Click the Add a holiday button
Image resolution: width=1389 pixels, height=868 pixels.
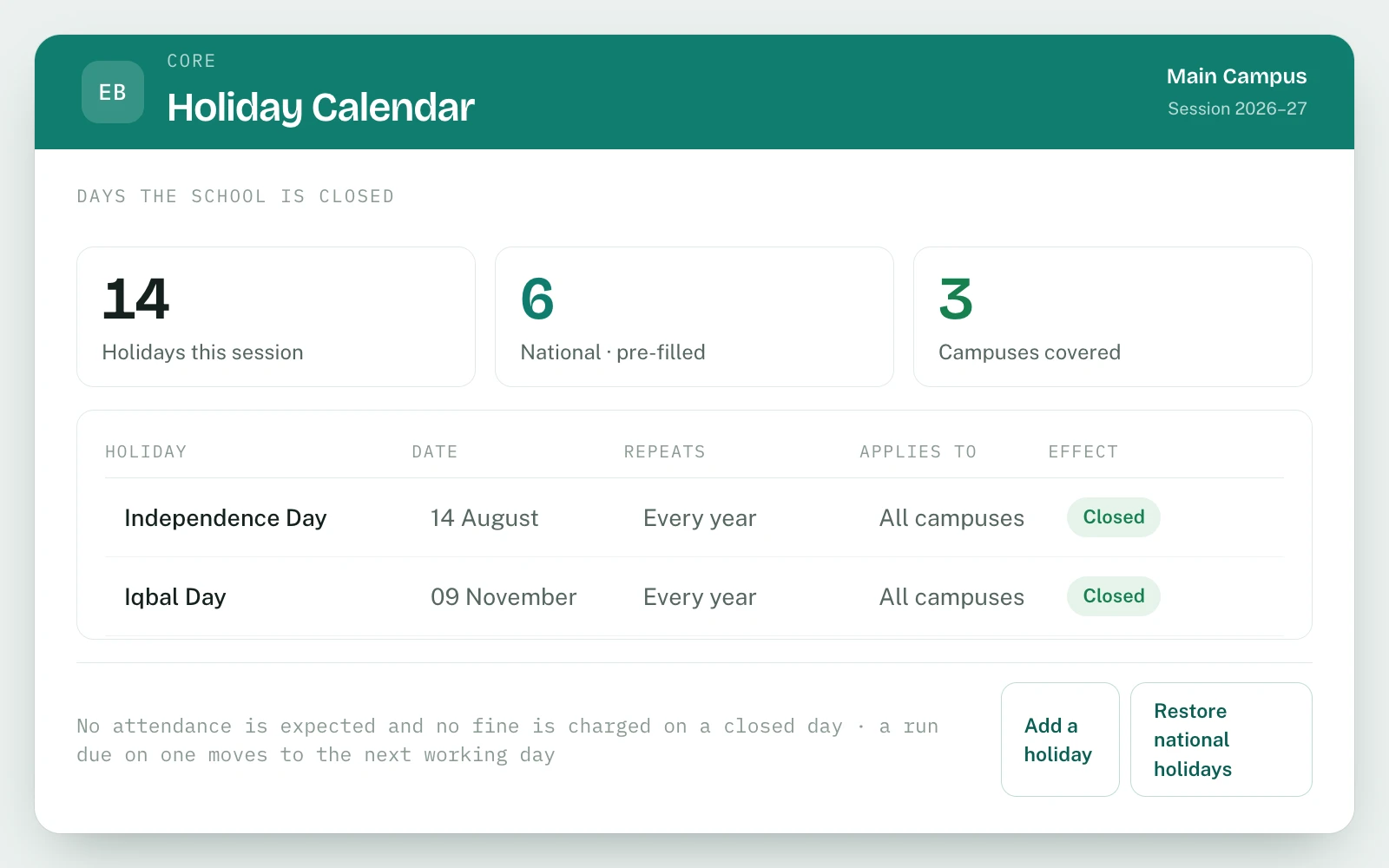point(1060,740)
